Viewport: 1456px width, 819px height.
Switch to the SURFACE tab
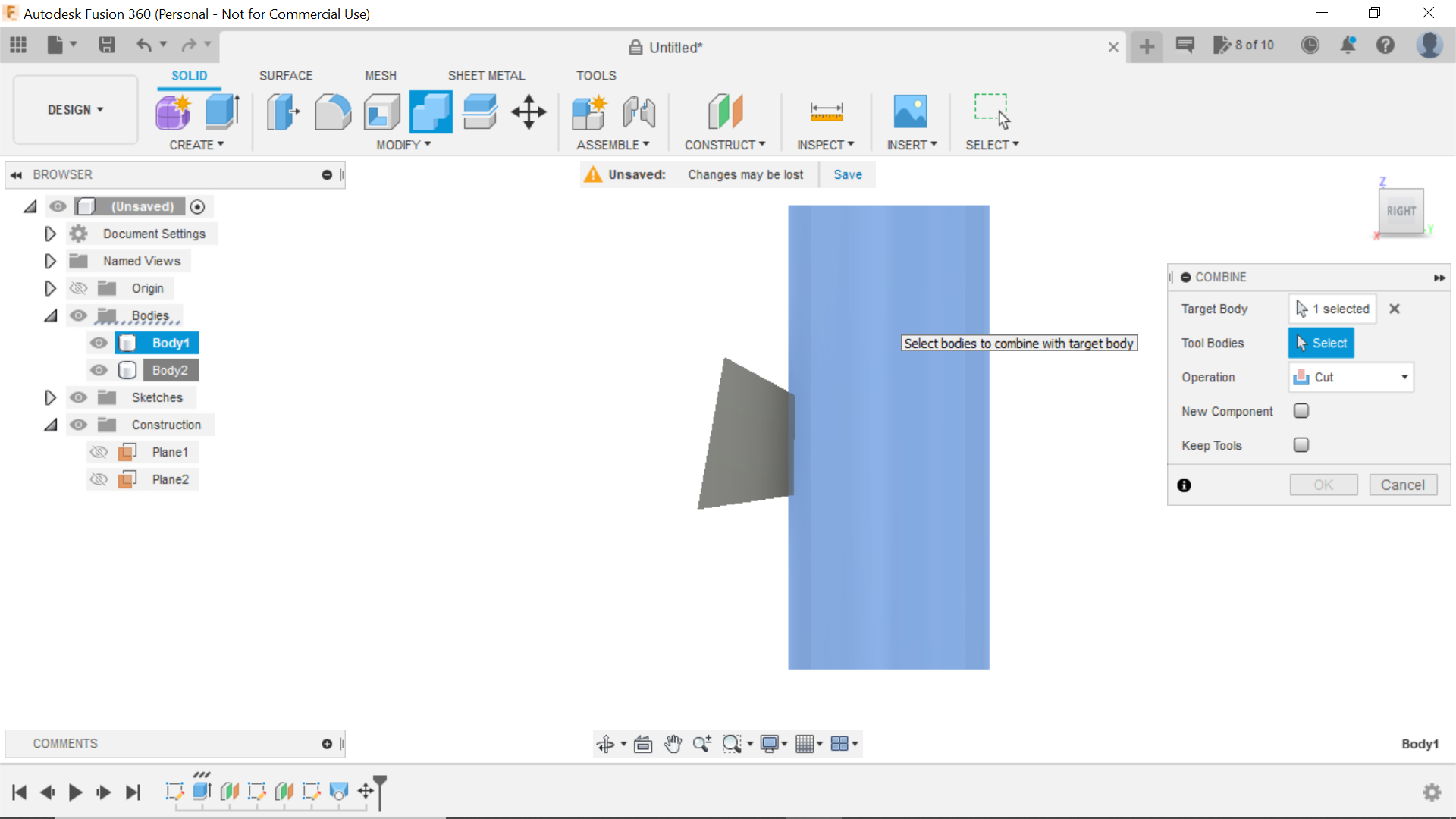(286, 75)
